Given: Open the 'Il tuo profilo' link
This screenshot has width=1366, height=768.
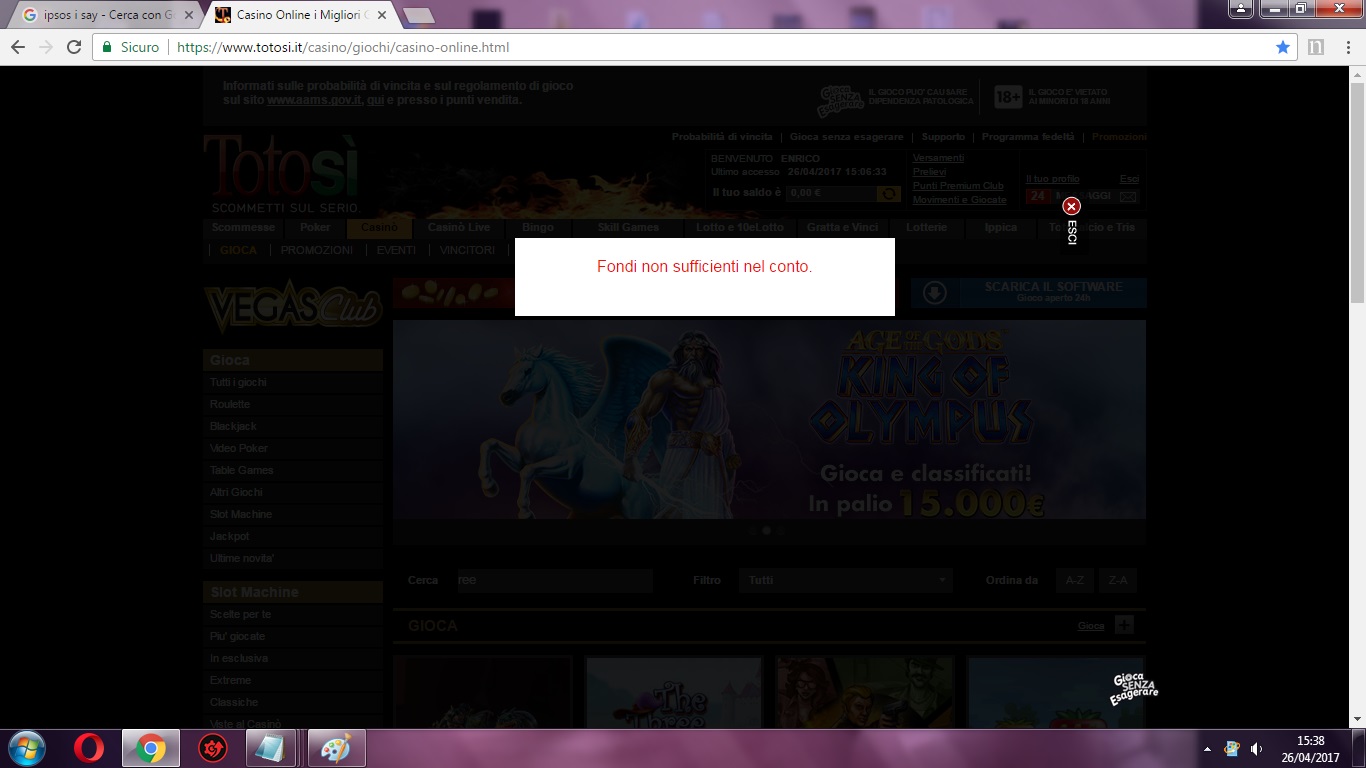Looking at the screenshot, I should tap(1052, 179).
